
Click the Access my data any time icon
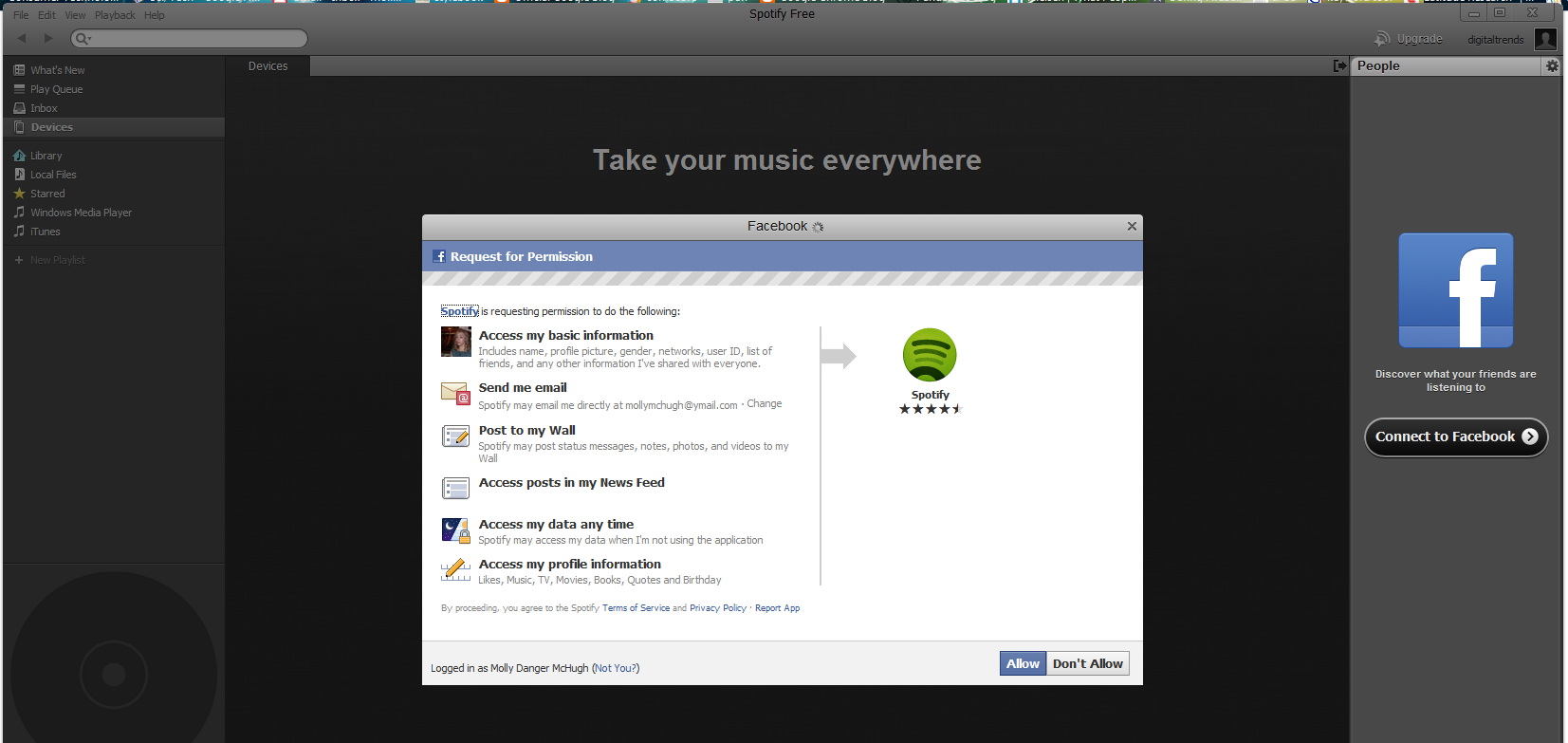(x=455, y=530)
